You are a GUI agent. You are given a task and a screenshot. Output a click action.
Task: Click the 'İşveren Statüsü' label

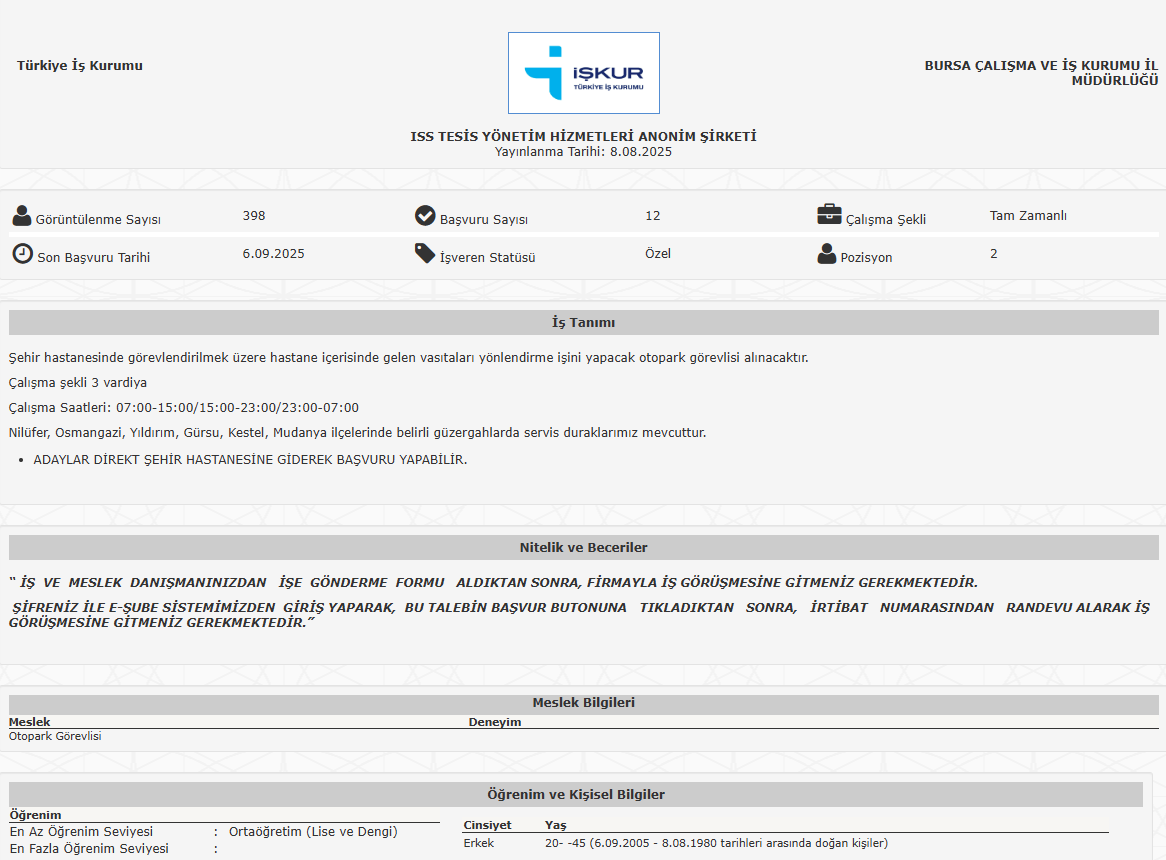[488, 257]
